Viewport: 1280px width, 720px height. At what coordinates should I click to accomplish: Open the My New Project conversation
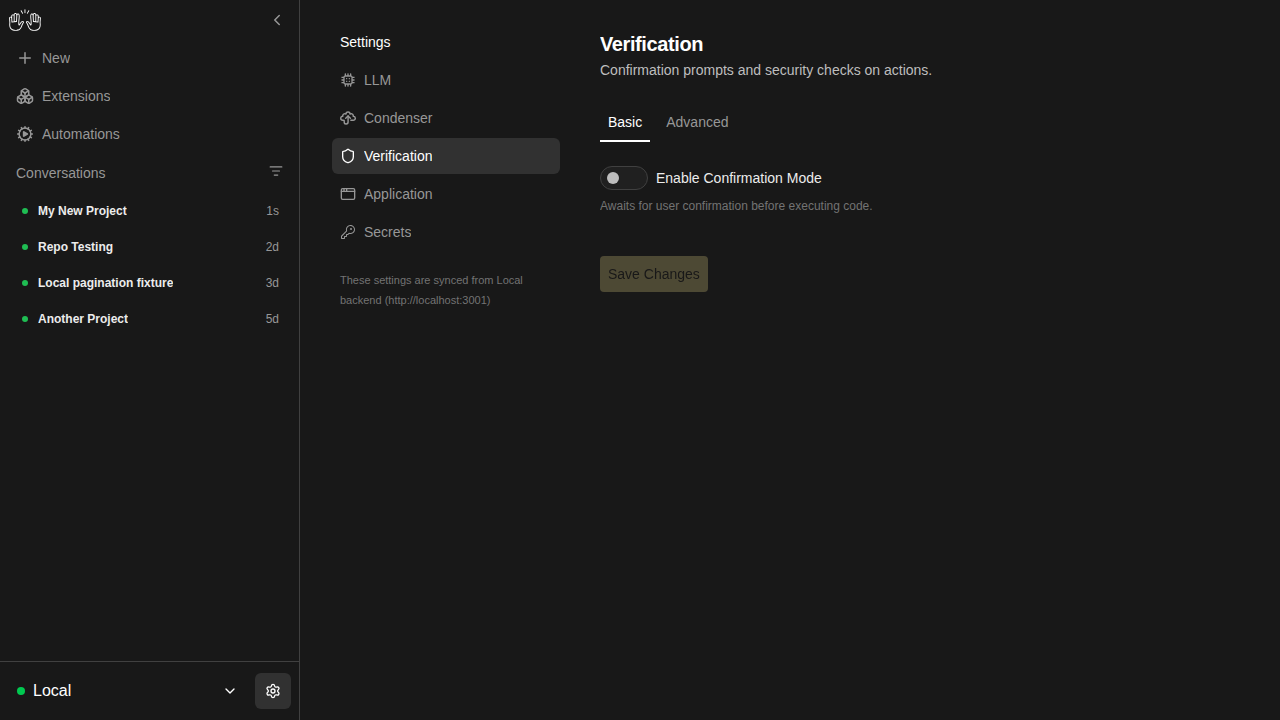click(x=149, y=211)
